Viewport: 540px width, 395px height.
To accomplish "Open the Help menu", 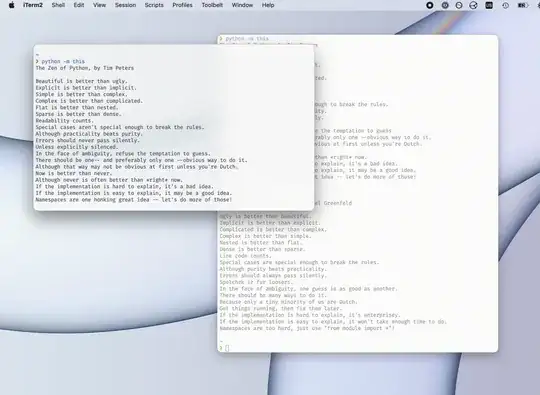I will pos(268,5).
